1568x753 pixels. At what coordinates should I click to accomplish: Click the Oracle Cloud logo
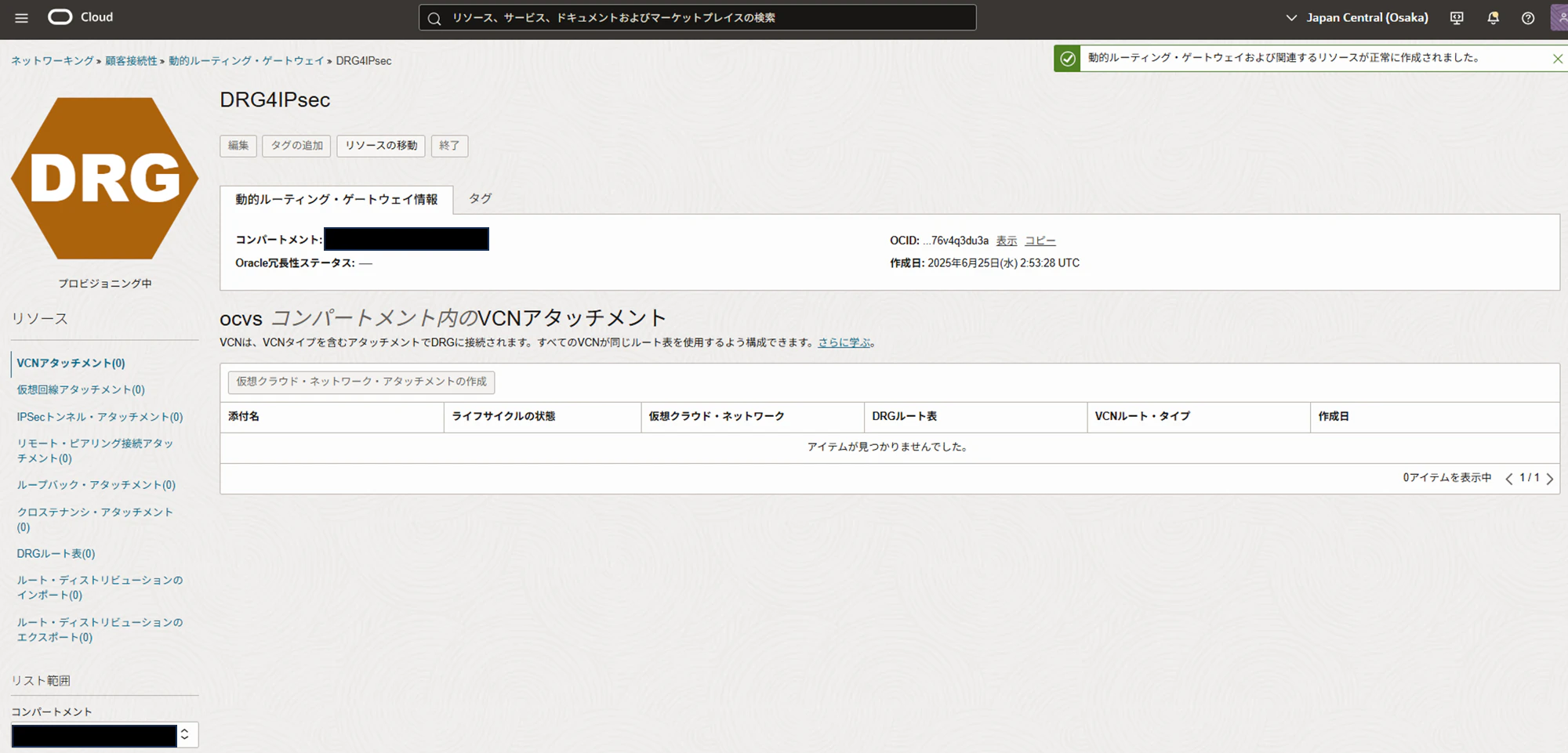pos(81,17)
